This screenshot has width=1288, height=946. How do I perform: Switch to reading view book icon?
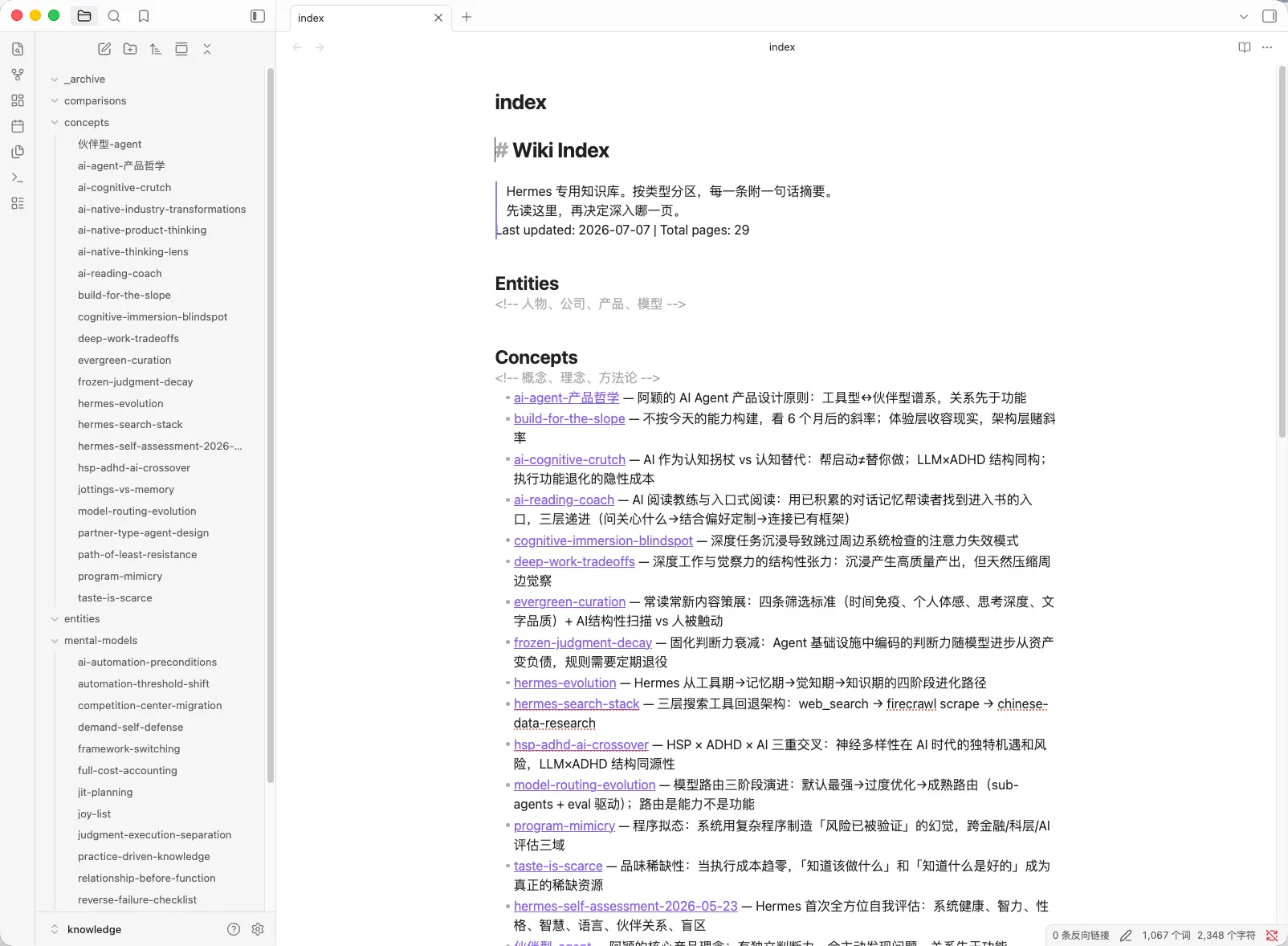pyautogui.click(x=1245, y=47)
